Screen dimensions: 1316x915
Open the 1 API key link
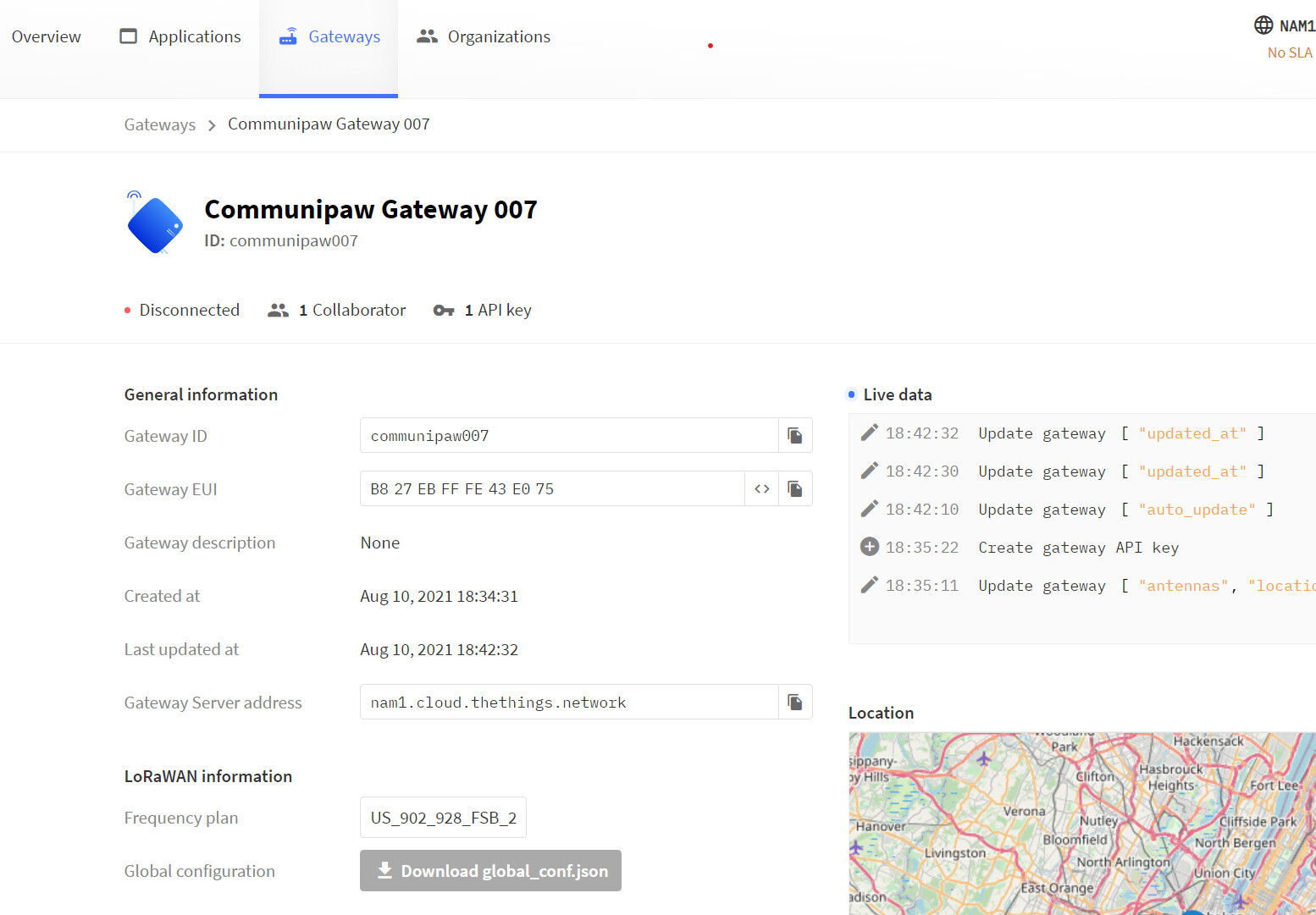point(483,311)
